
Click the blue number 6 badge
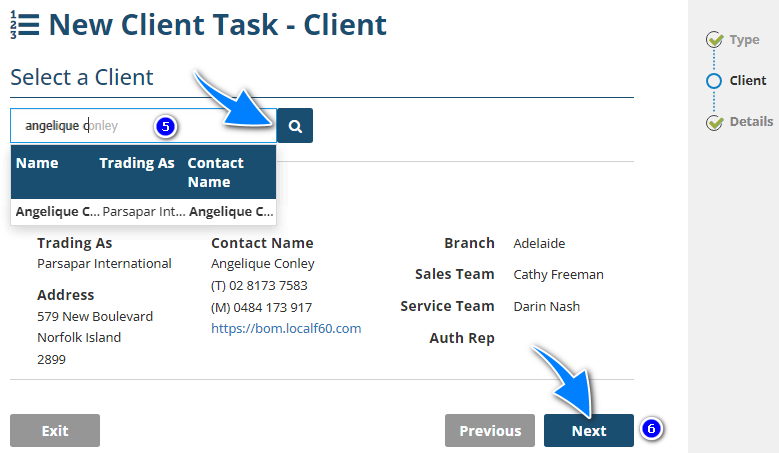coord(651,429)
